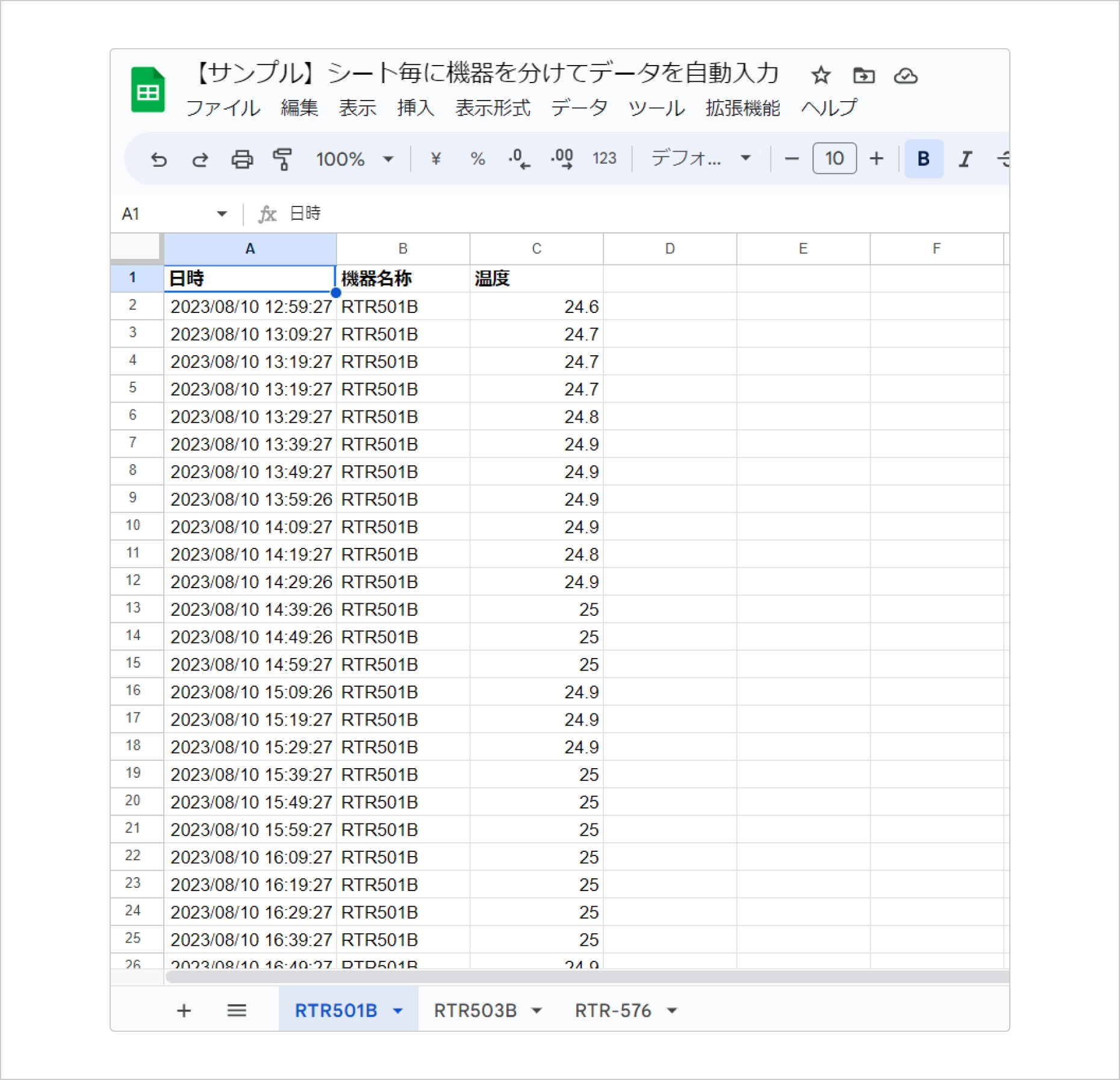Redo the last action
The image size is (1120, 1080).
point(200,160)
